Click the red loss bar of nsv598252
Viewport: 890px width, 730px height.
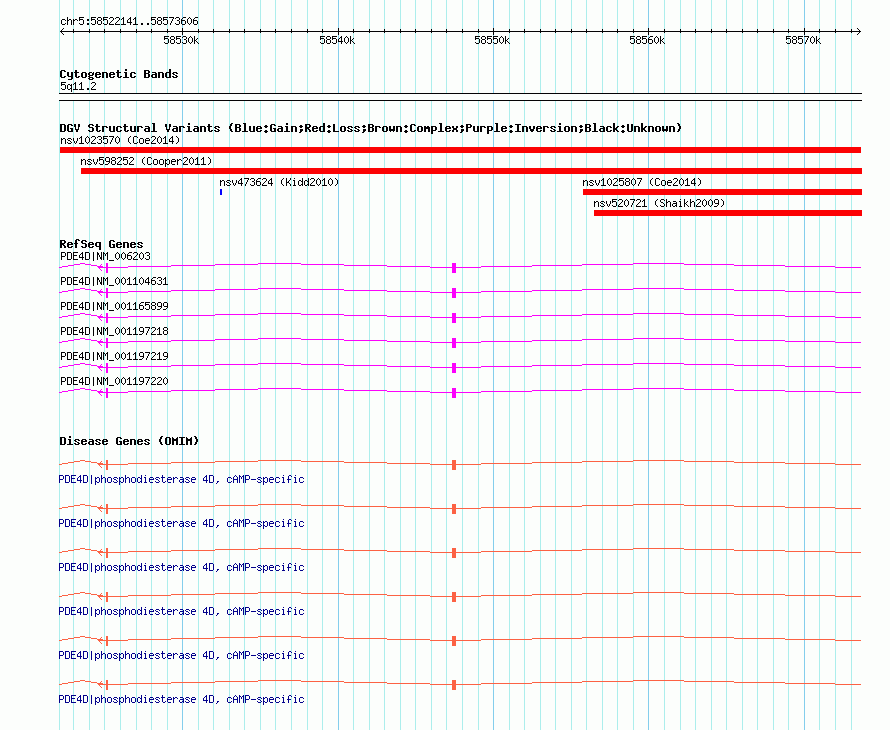tap(471, 171)
